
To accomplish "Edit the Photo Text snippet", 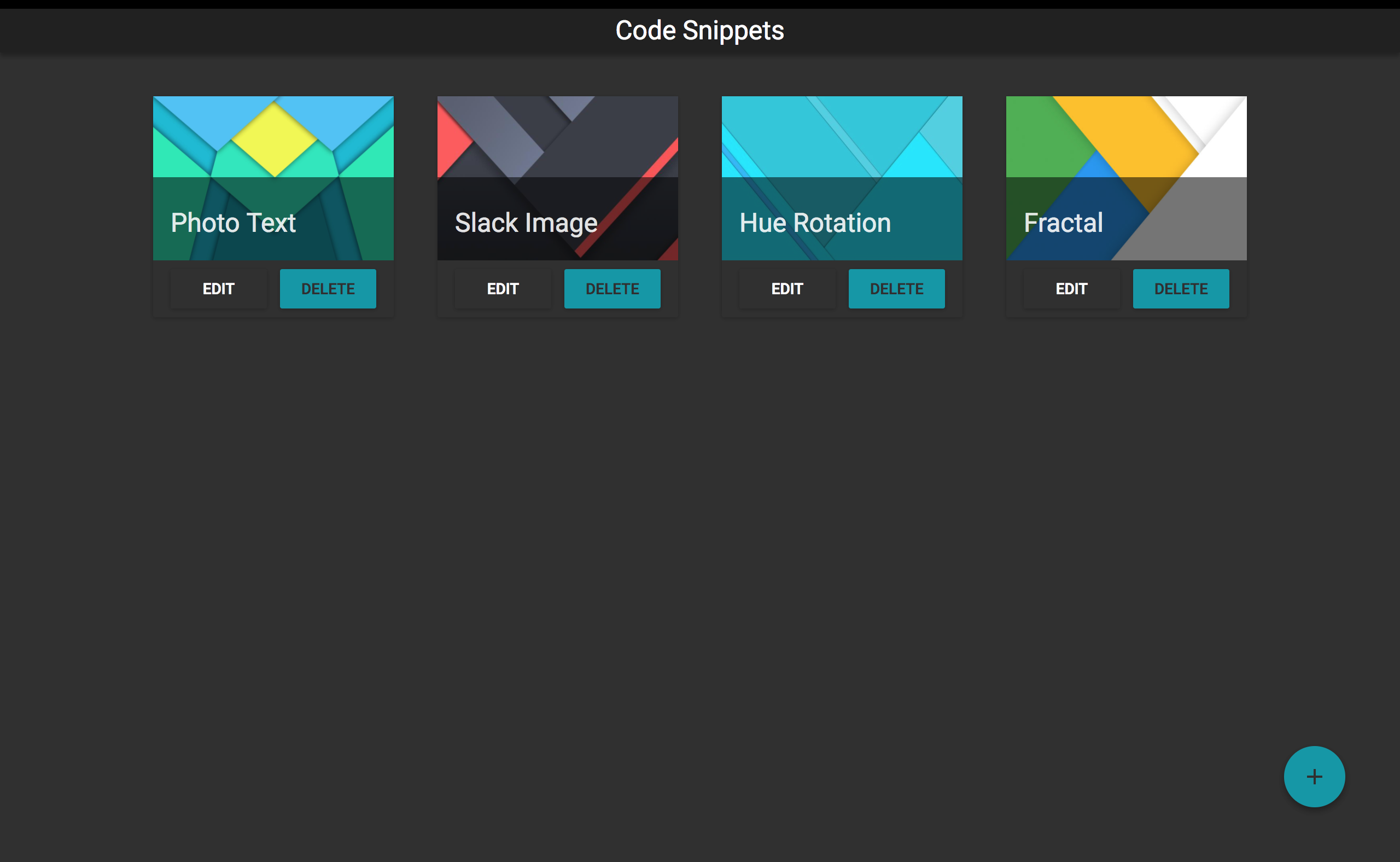I will tap(218, 289).
